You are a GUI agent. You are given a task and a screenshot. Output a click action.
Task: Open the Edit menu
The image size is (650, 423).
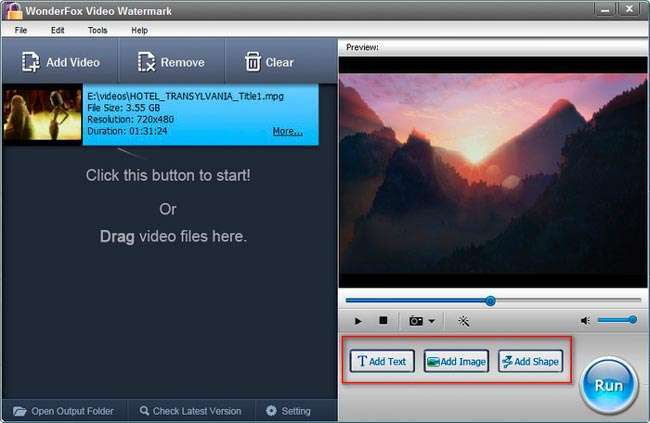tap(58, 30)
